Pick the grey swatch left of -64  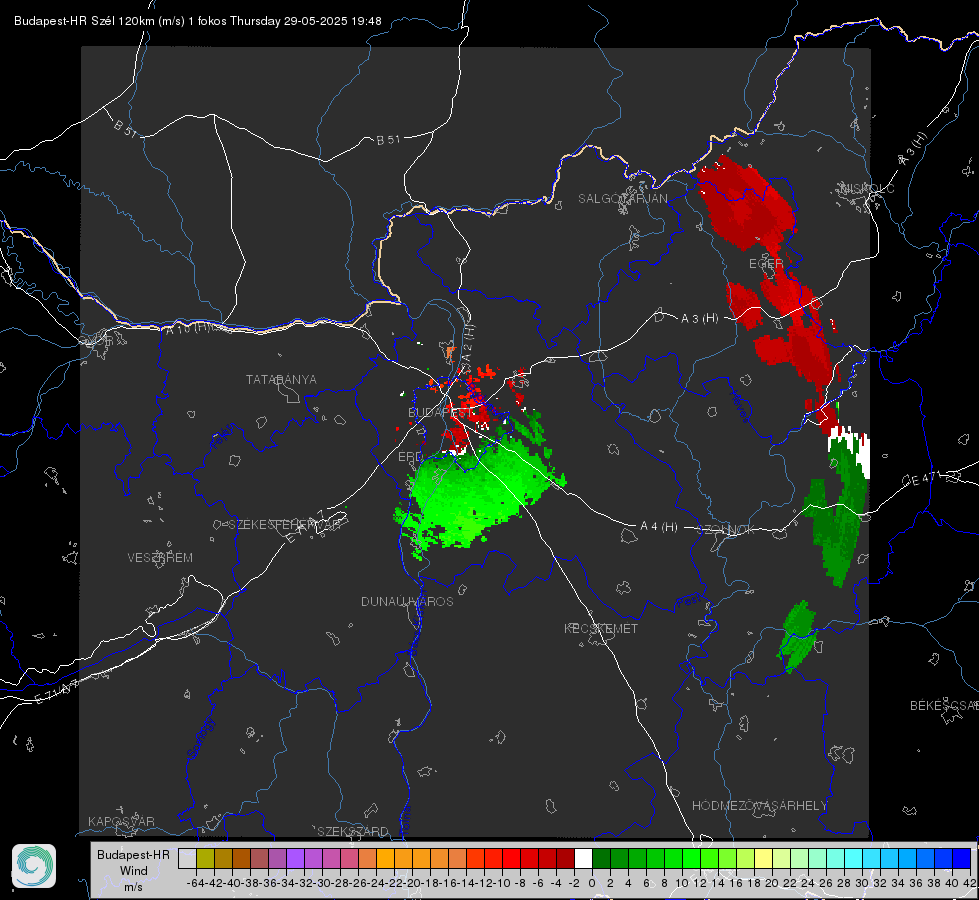click(x=187, y=858)
